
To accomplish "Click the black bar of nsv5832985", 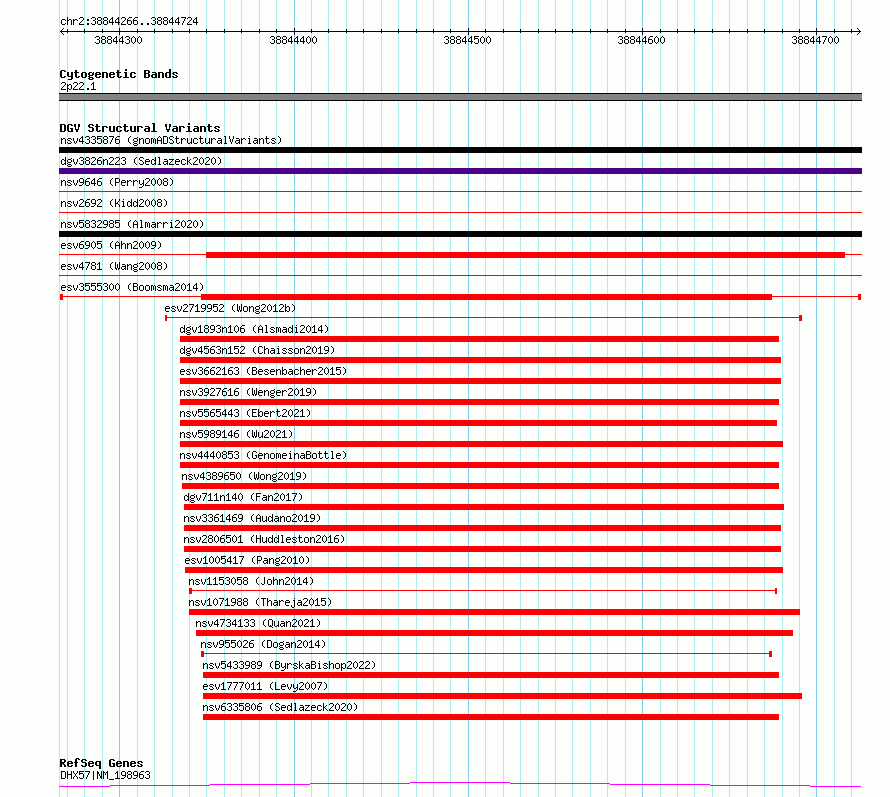I will pyautogui.click(x=460, y=234).
